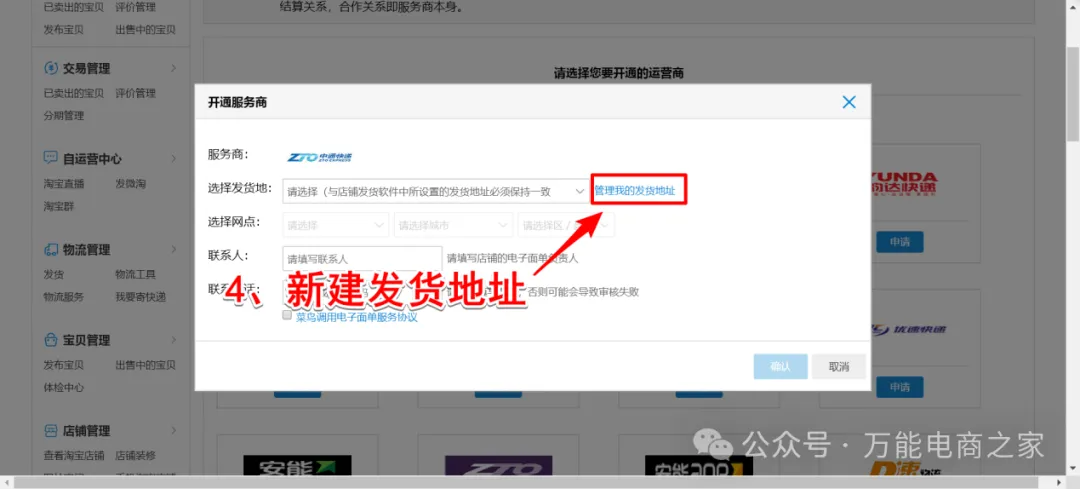Click the YUNDA 韵达快递 logo
Image resolution: width=1080 pixels, height=489 pixels.
pos(904,186)
